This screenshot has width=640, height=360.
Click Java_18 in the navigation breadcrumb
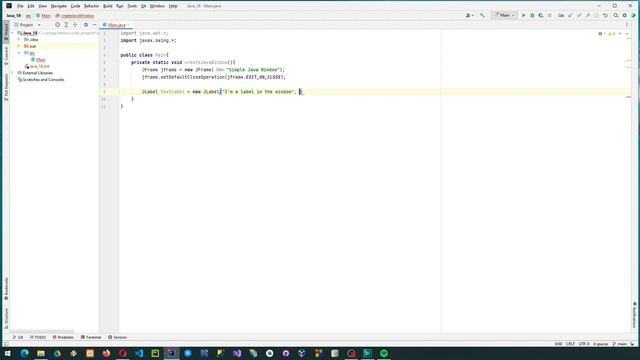13,16
